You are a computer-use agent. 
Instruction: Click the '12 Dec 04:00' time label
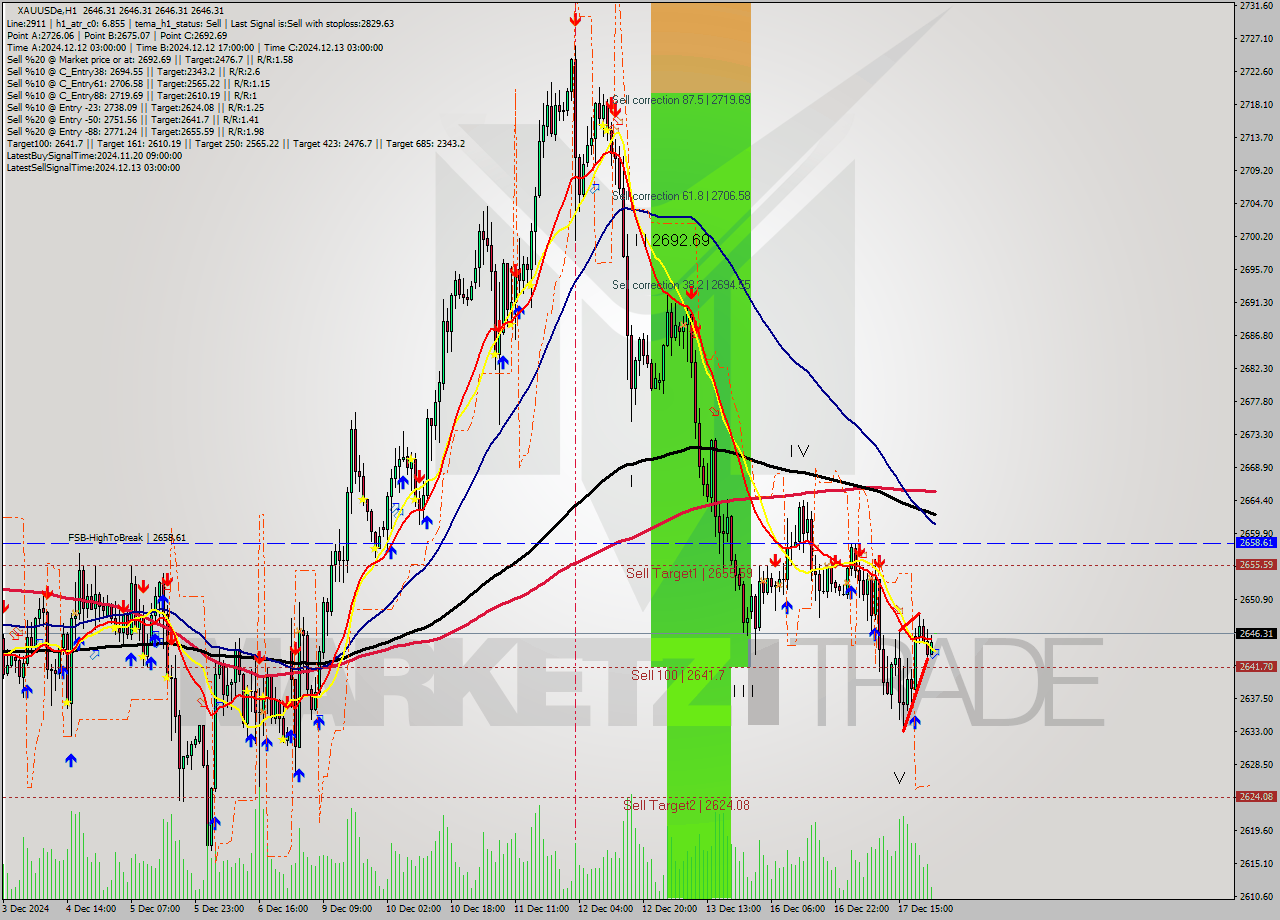pyautogui.click(x=605, y=909)
